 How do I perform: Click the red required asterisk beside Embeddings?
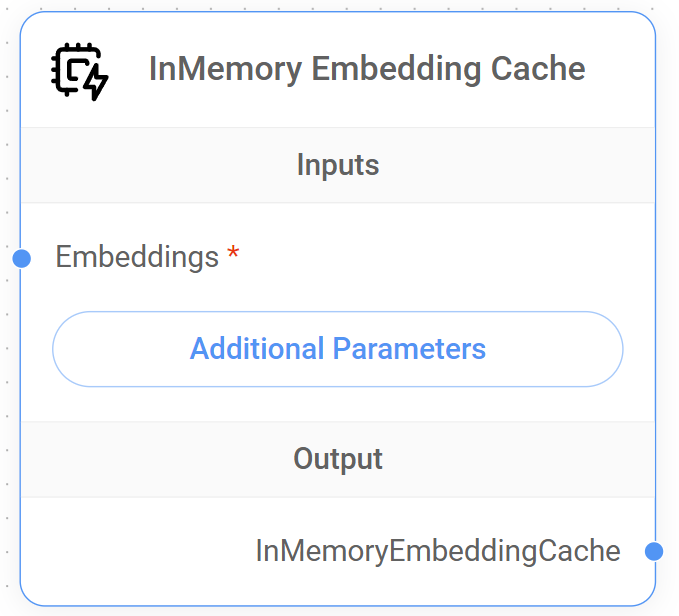(234, 256)
